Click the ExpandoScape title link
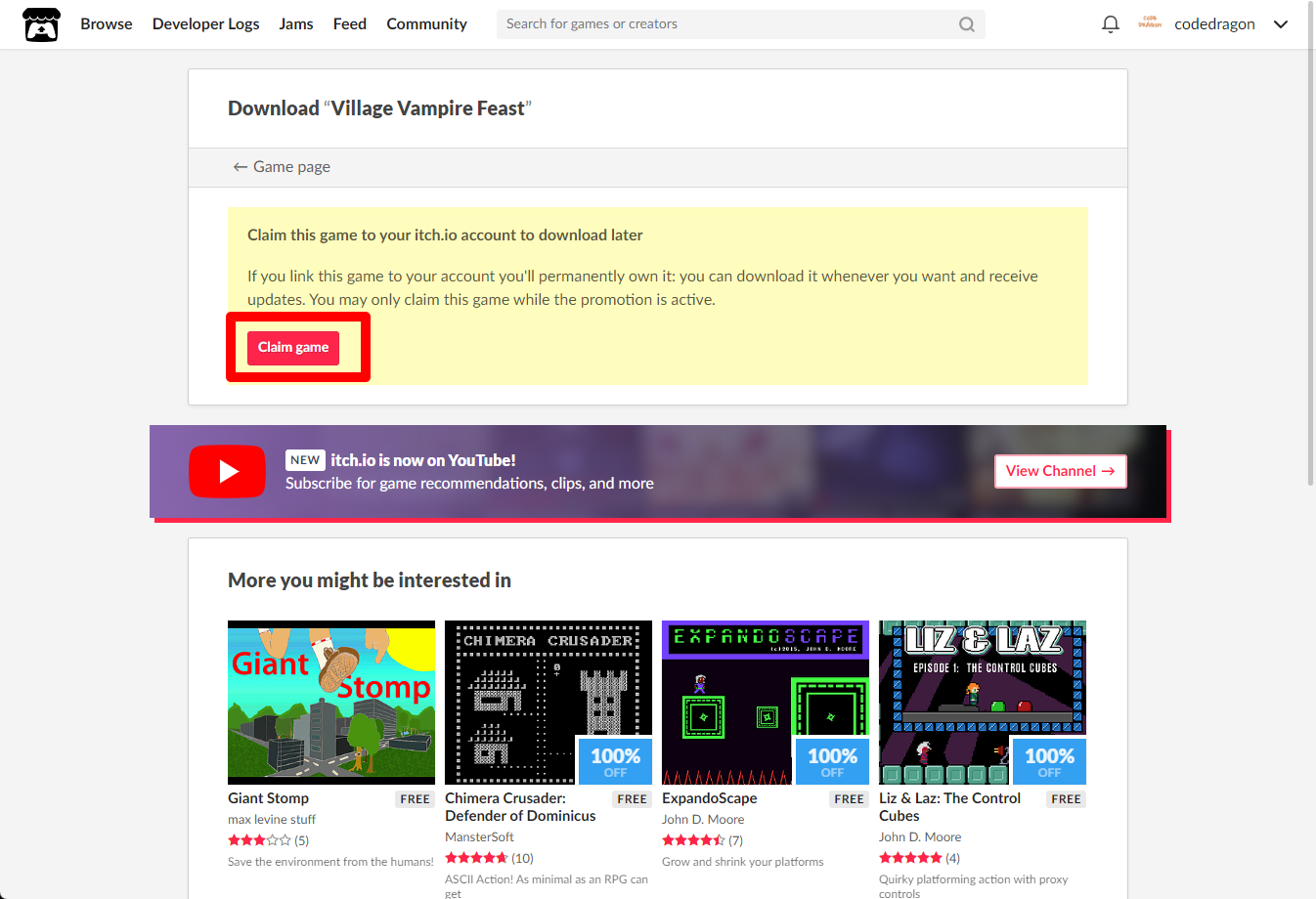This screenshot has height=899, width=1316. pyautogui.click(x=710, y=798)
